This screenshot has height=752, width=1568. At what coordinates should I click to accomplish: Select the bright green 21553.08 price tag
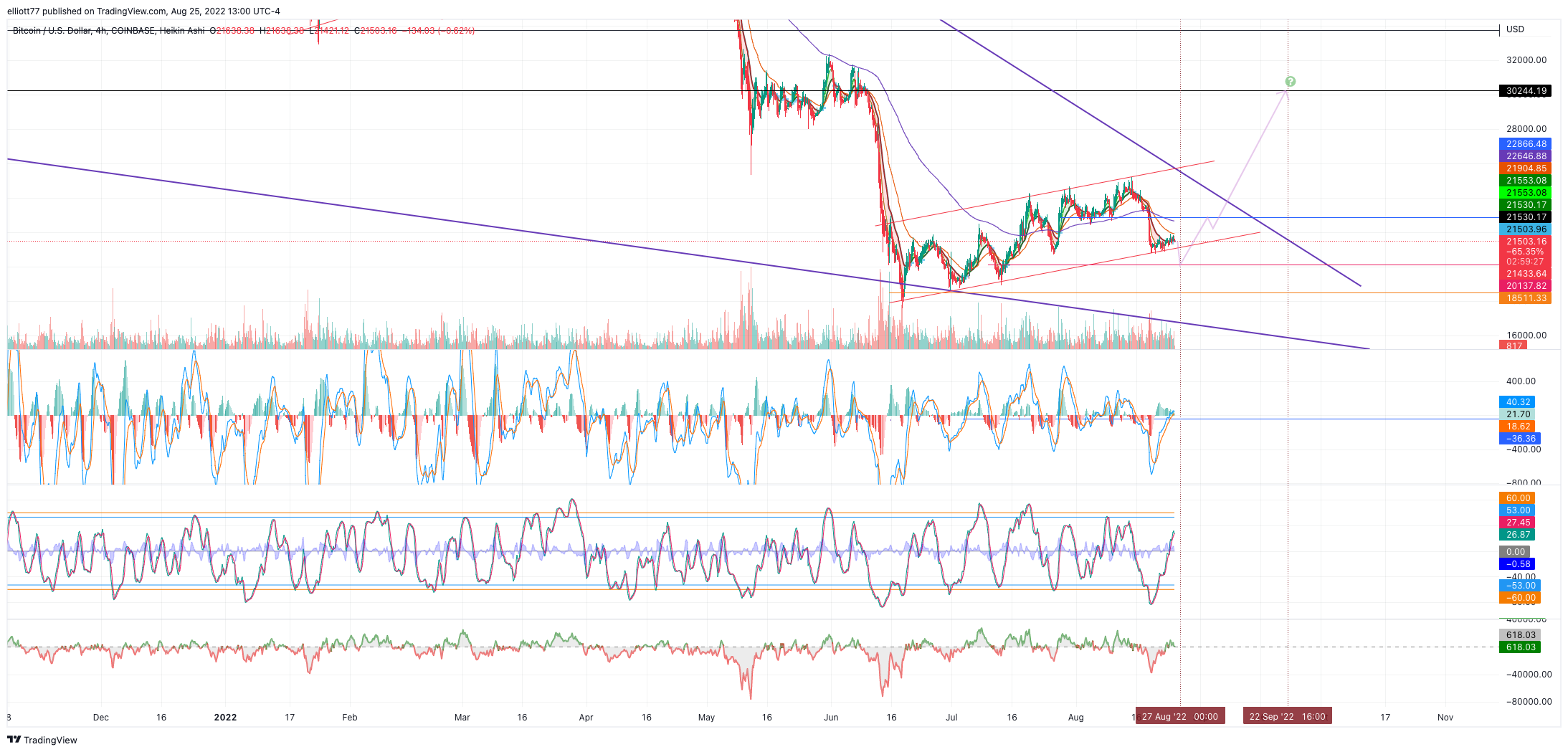1525,193
